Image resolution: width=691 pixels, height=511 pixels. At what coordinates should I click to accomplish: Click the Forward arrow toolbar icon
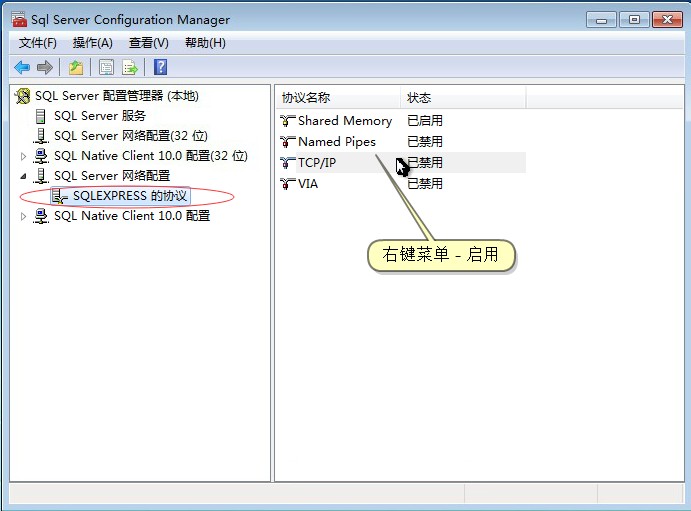click(x=45, y=67)
